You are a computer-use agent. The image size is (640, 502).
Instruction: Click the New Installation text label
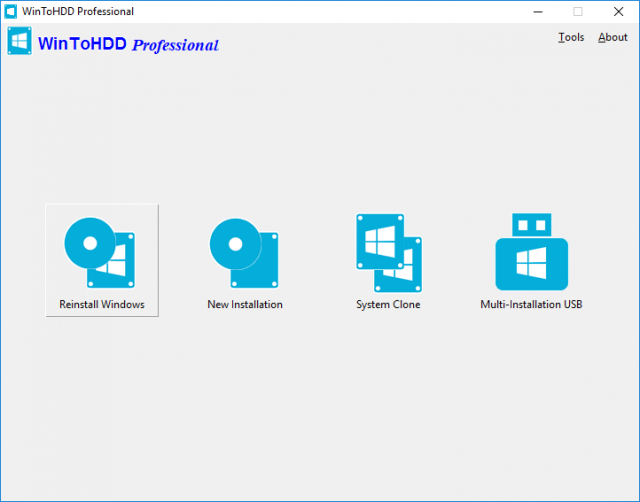pos(245,304)
